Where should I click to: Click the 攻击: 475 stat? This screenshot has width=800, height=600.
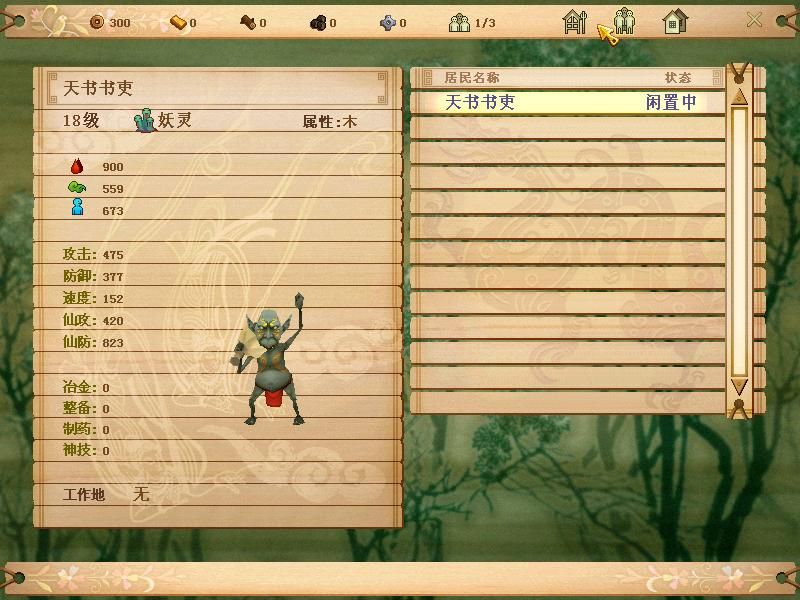[x=93, y=254]
